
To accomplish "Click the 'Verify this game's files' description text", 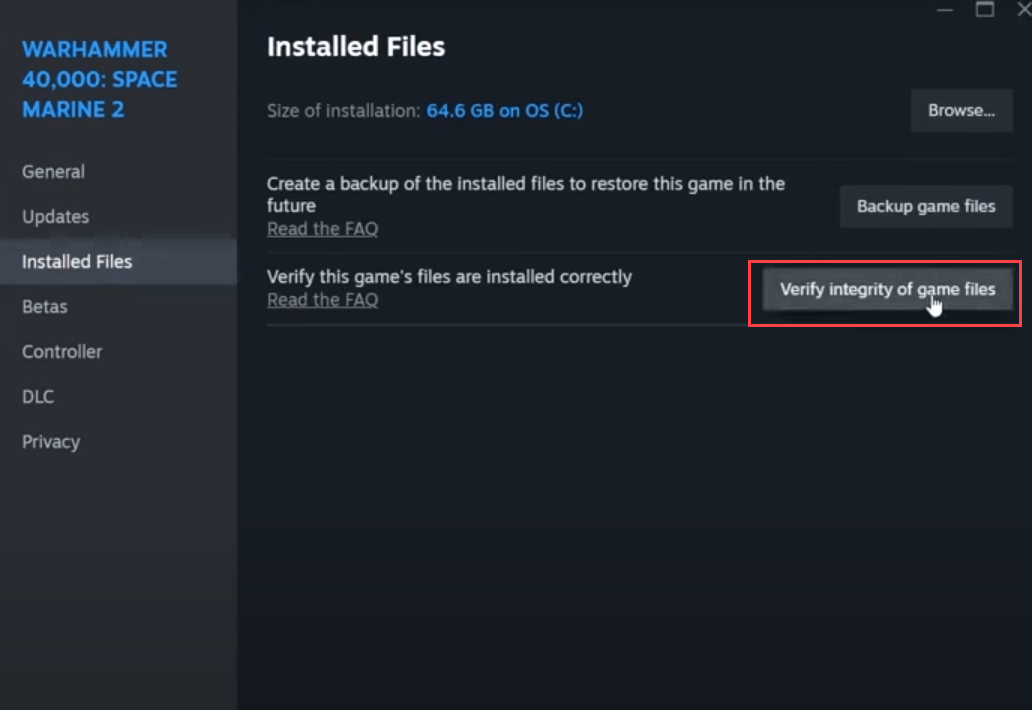I will coord(449,277).
